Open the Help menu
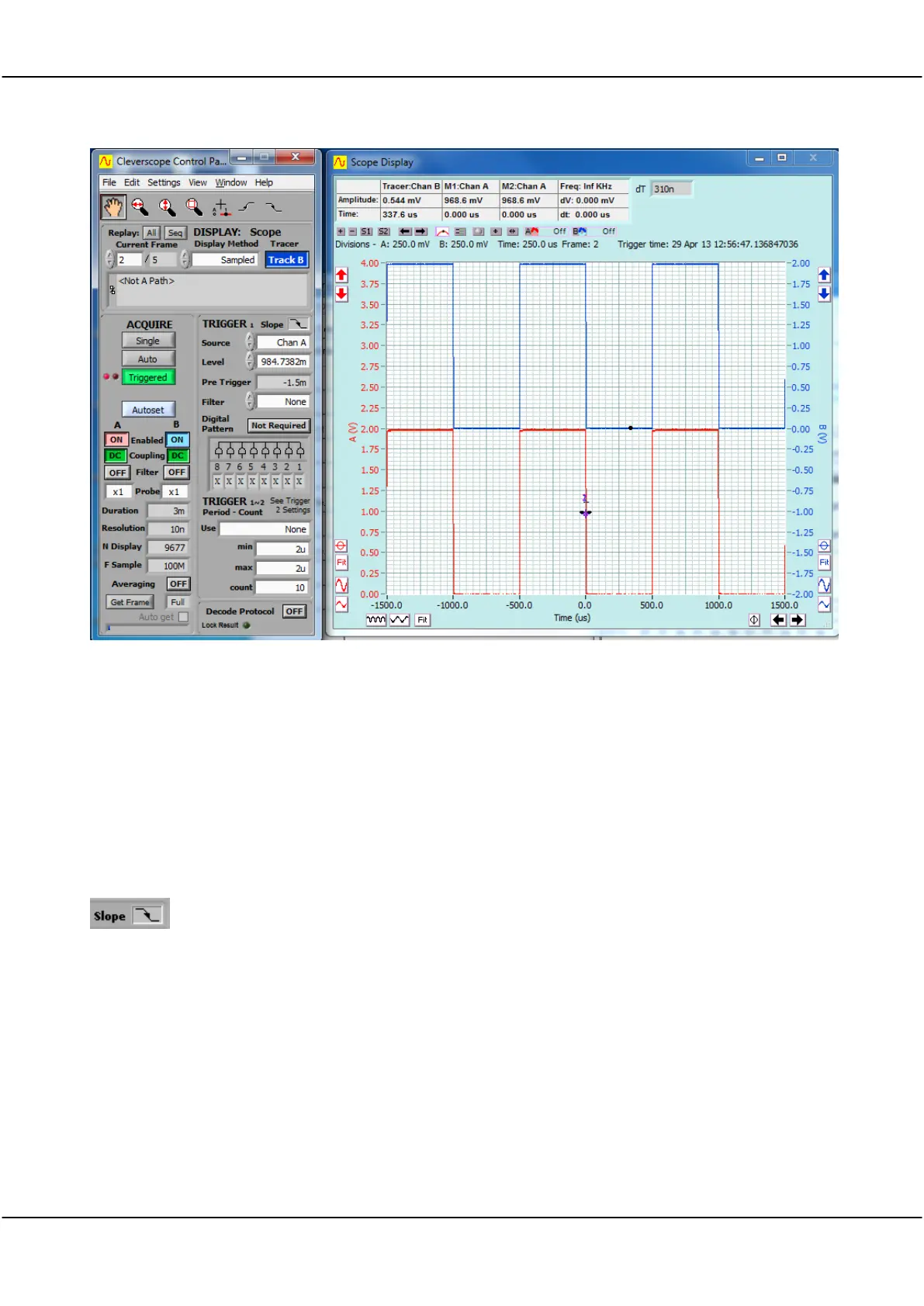Viewport: 924px width, 1306px height. (x=264, y=182)
